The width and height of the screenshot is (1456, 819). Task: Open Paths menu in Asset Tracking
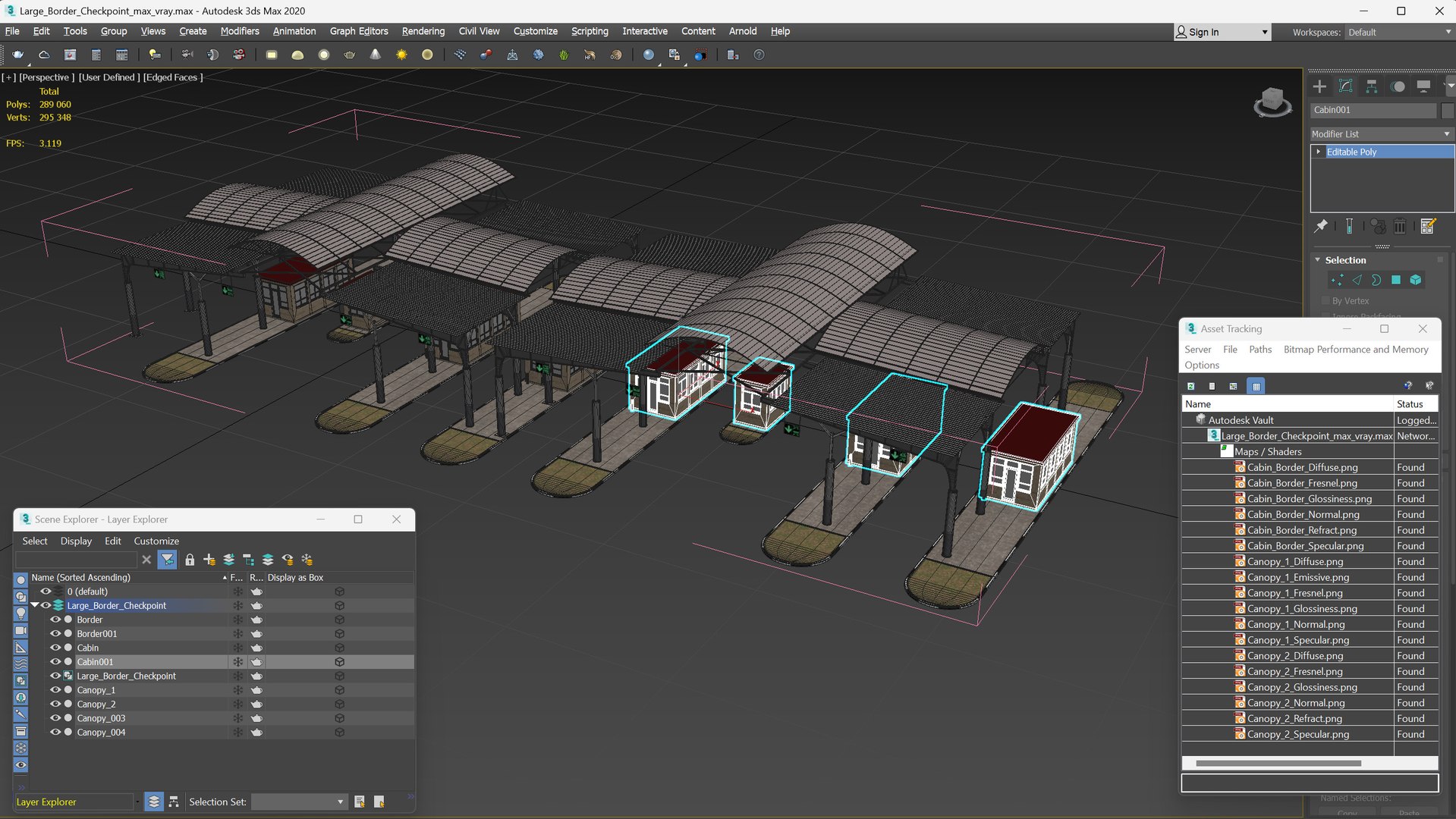[1259, 350]
